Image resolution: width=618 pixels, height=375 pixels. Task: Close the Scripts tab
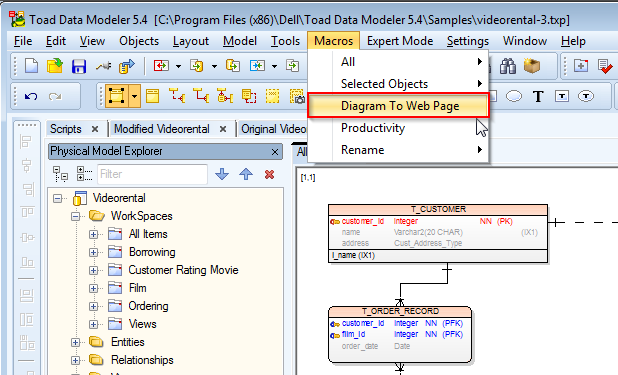[95, 129]
